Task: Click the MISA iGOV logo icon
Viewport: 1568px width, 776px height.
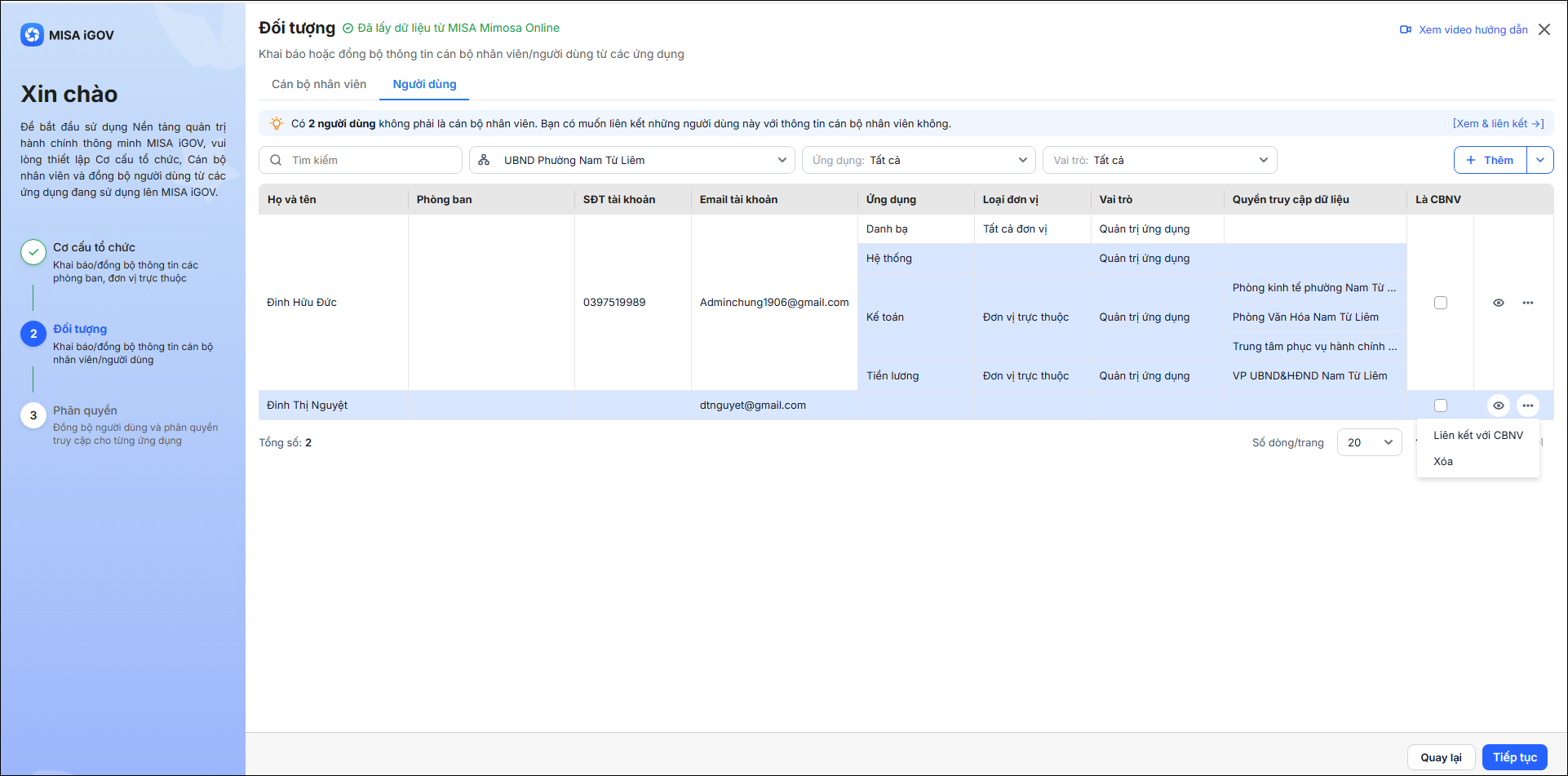Action: click(33, 35)
